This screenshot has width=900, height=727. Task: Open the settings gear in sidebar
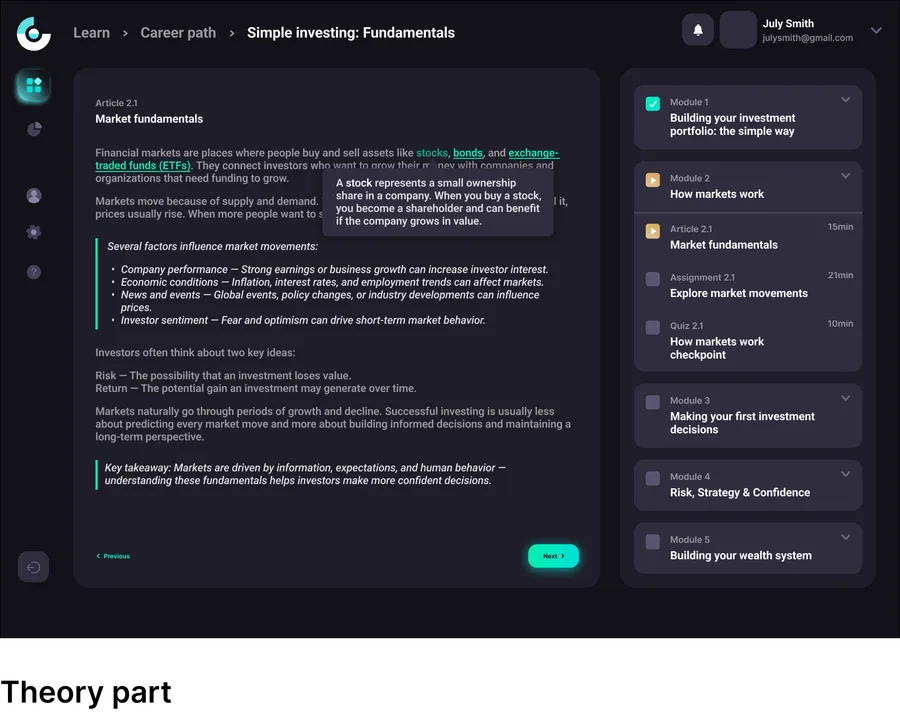click(34, 232)
